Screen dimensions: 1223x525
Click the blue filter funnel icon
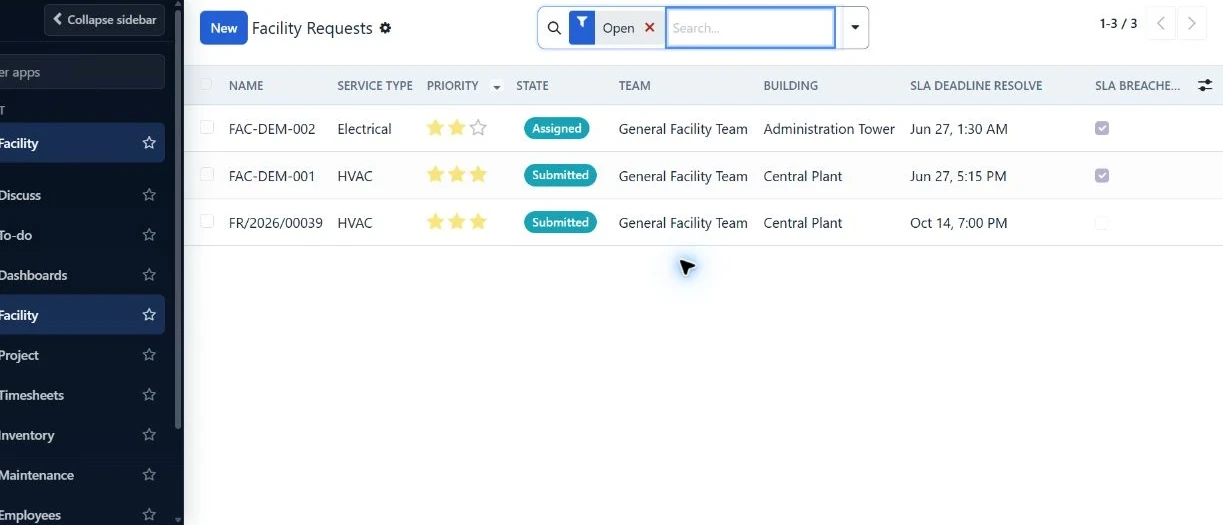coord(582,28)
